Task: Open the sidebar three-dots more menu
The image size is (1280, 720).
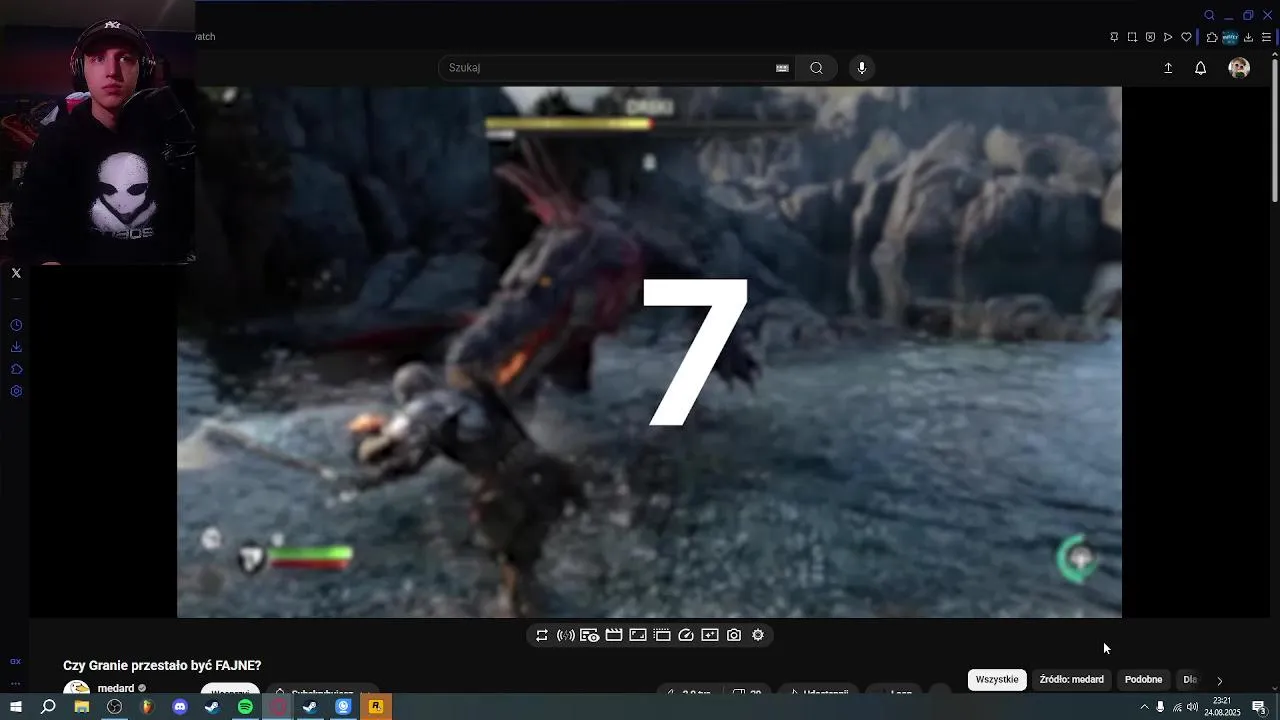Action: 15,684
